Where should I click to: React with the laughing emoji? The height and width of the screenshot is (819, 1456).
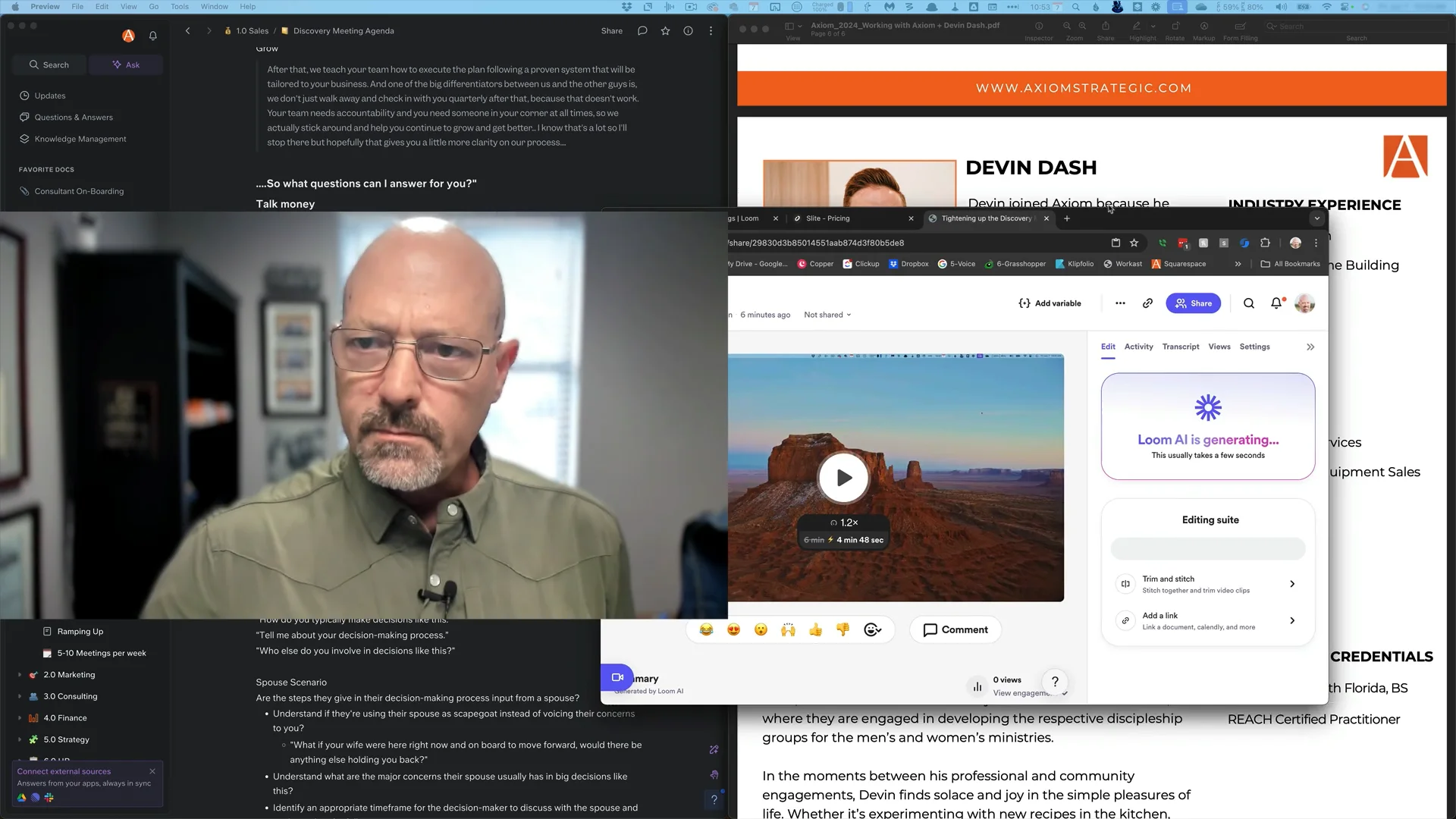[x=707, y=630]
